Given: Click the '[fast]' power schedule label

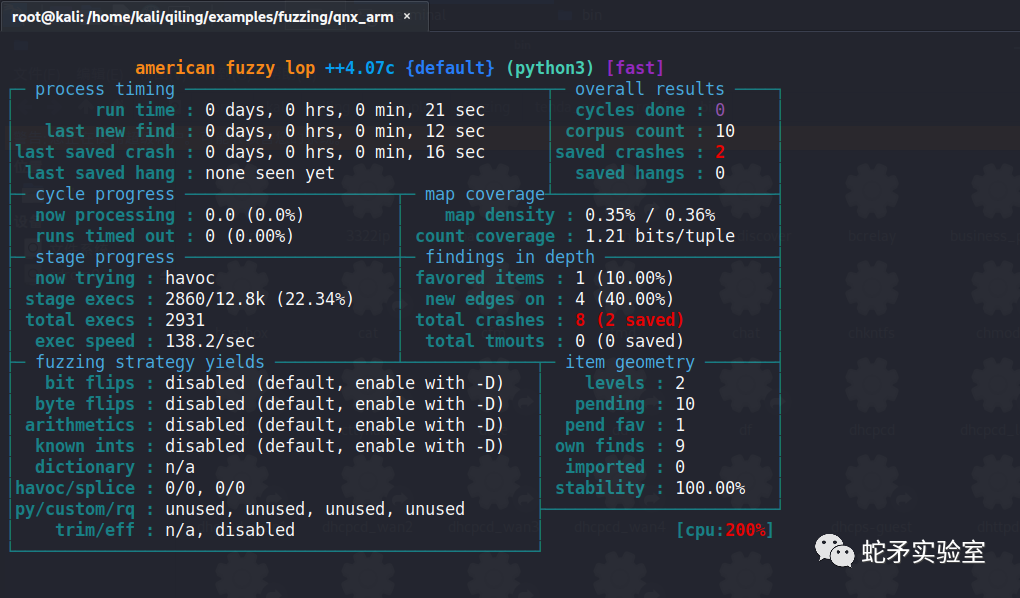Looking at the screenshot, I should tap(635, 68).
